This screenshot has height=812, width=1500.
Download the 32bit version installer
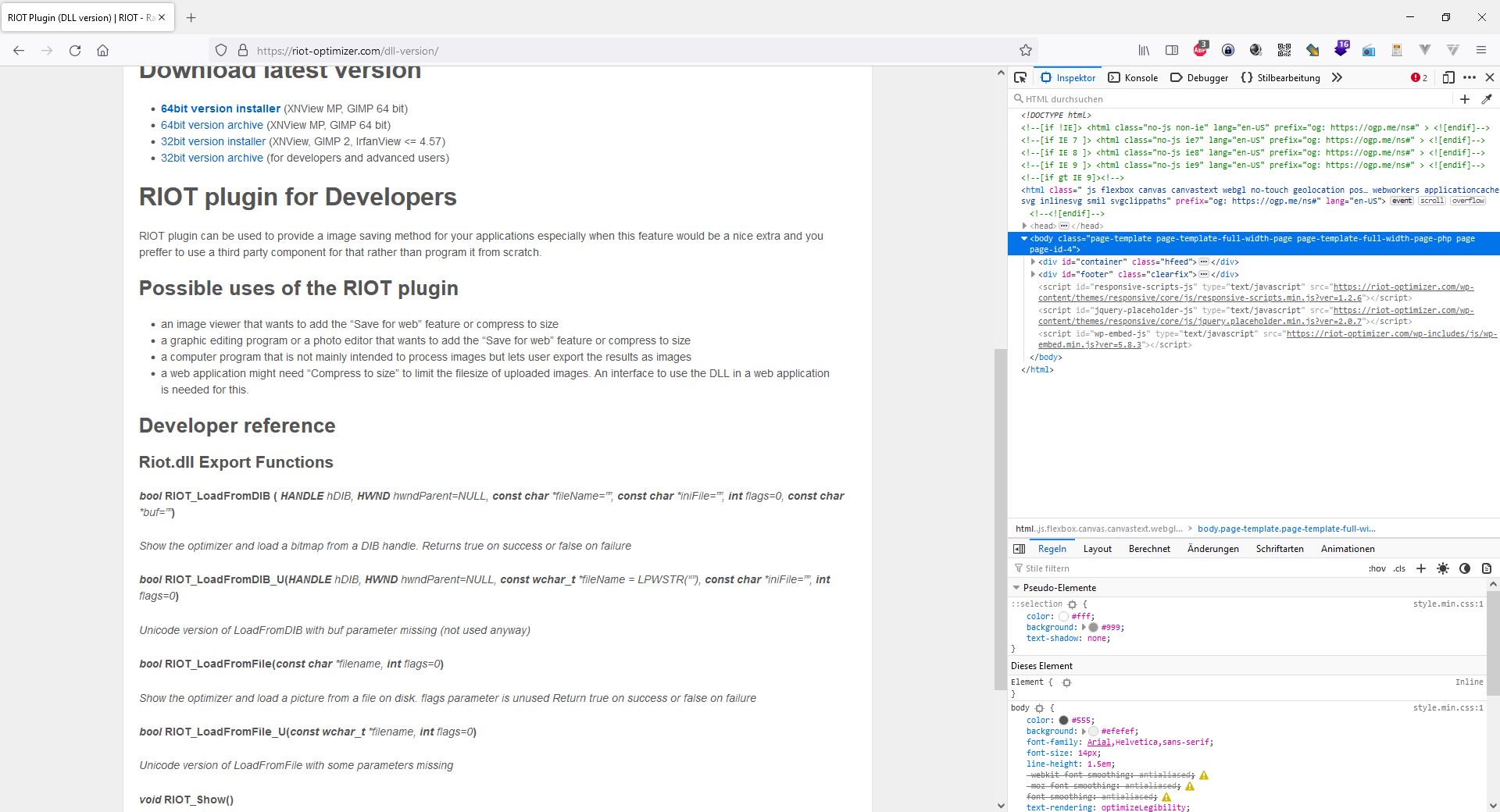tap(213, 141)
